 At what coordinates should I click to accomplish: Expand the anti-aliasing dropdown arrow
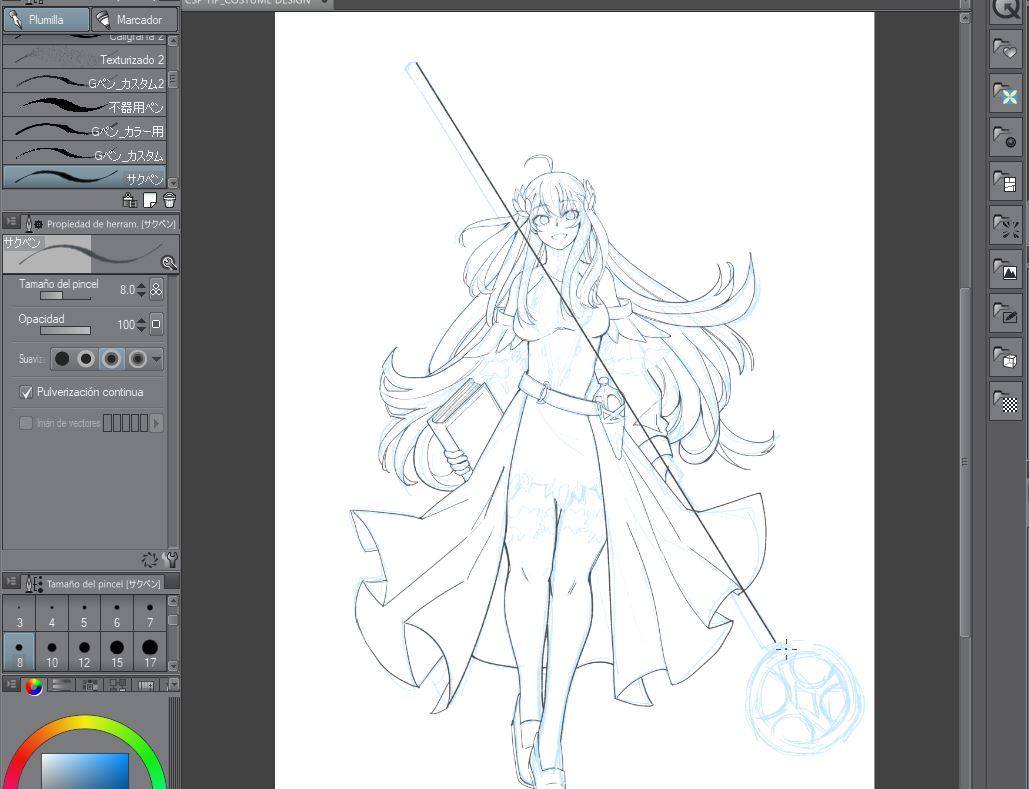(x=156, y=359)
